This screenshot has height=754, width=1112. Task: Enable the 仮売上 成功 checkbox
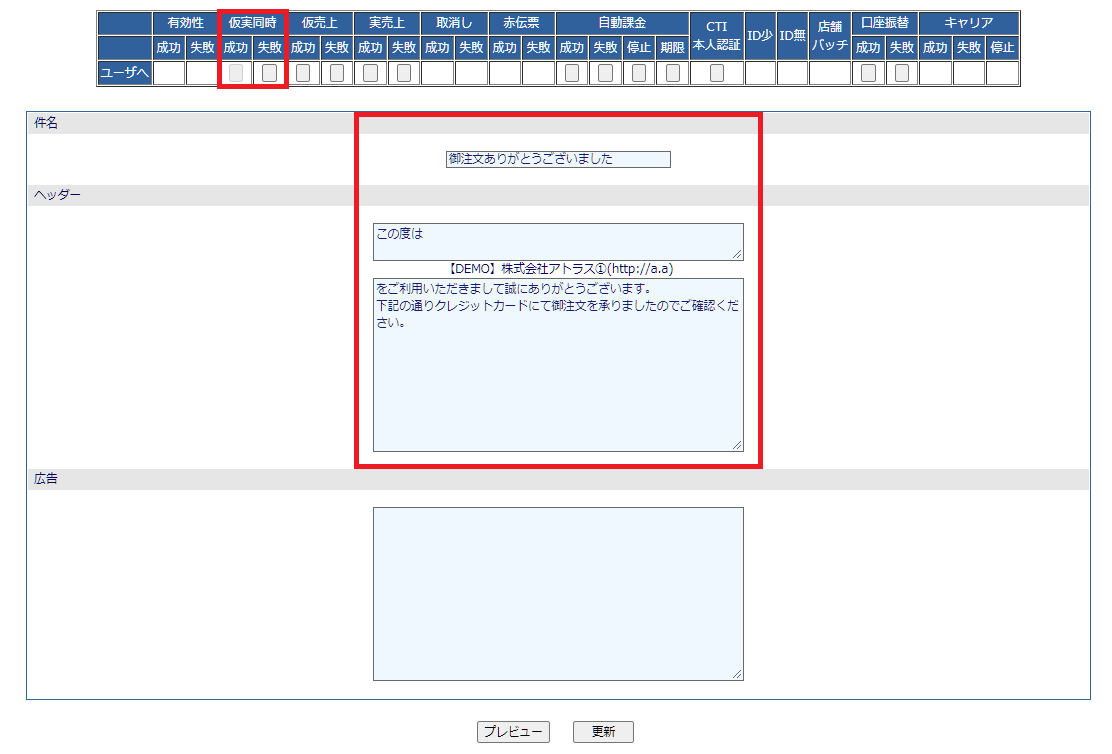pyautogui.click(x=303, y=73)
